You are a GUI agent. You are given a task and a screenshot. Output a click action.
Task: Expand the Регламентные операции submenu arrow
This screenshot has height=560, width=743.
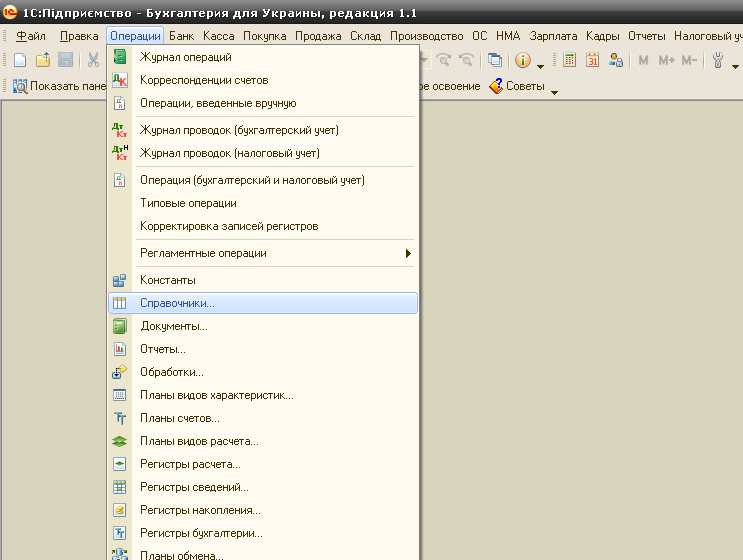[408, 254]
